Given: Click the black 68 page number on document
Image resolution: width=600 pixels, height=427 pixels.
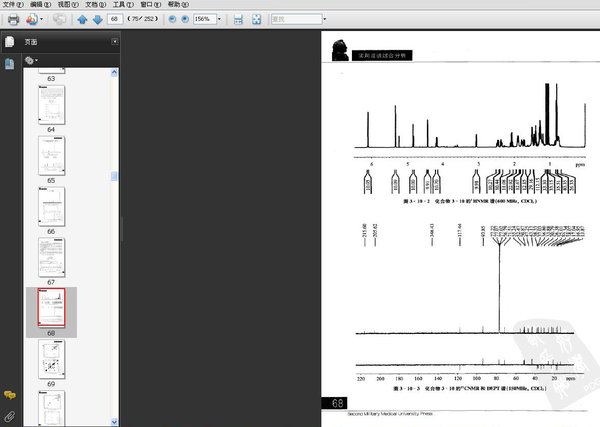Looking at the screenshot, I should point(334,403).
